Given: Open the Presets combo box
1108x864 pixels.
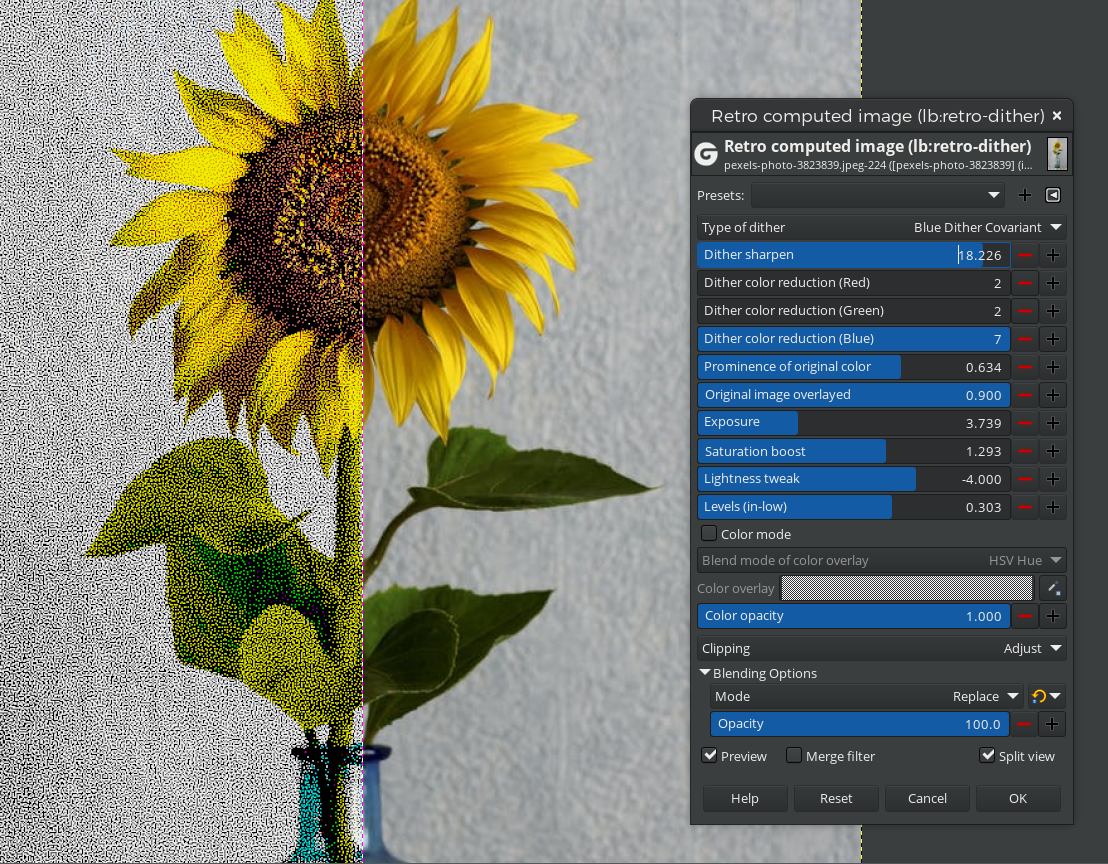Looking at the screenshot, I should coord(879,195).
